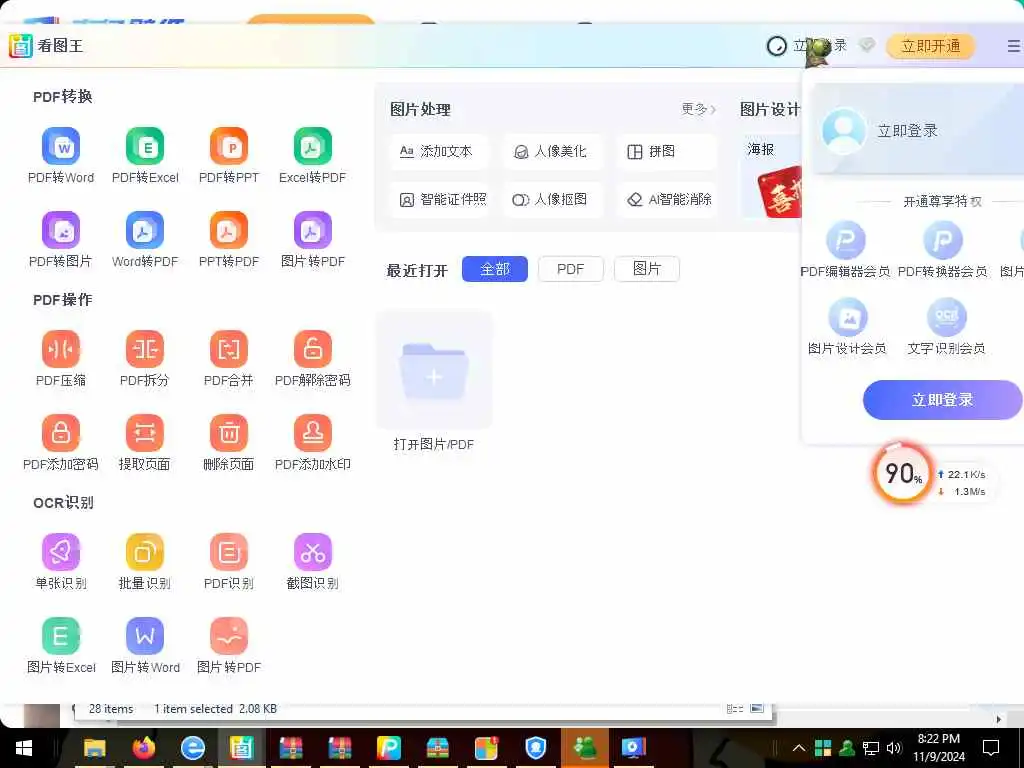1024x768 pixels.
Task: Open the 打开图片/PDF folder thumbnail
Action: pos(434,370)
